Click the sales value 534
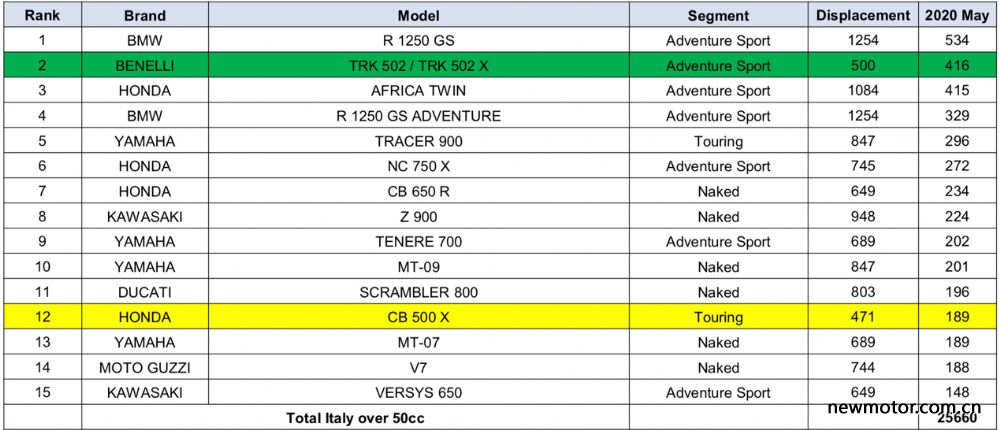Screen dimensions: 1000x430 point(957,40)
